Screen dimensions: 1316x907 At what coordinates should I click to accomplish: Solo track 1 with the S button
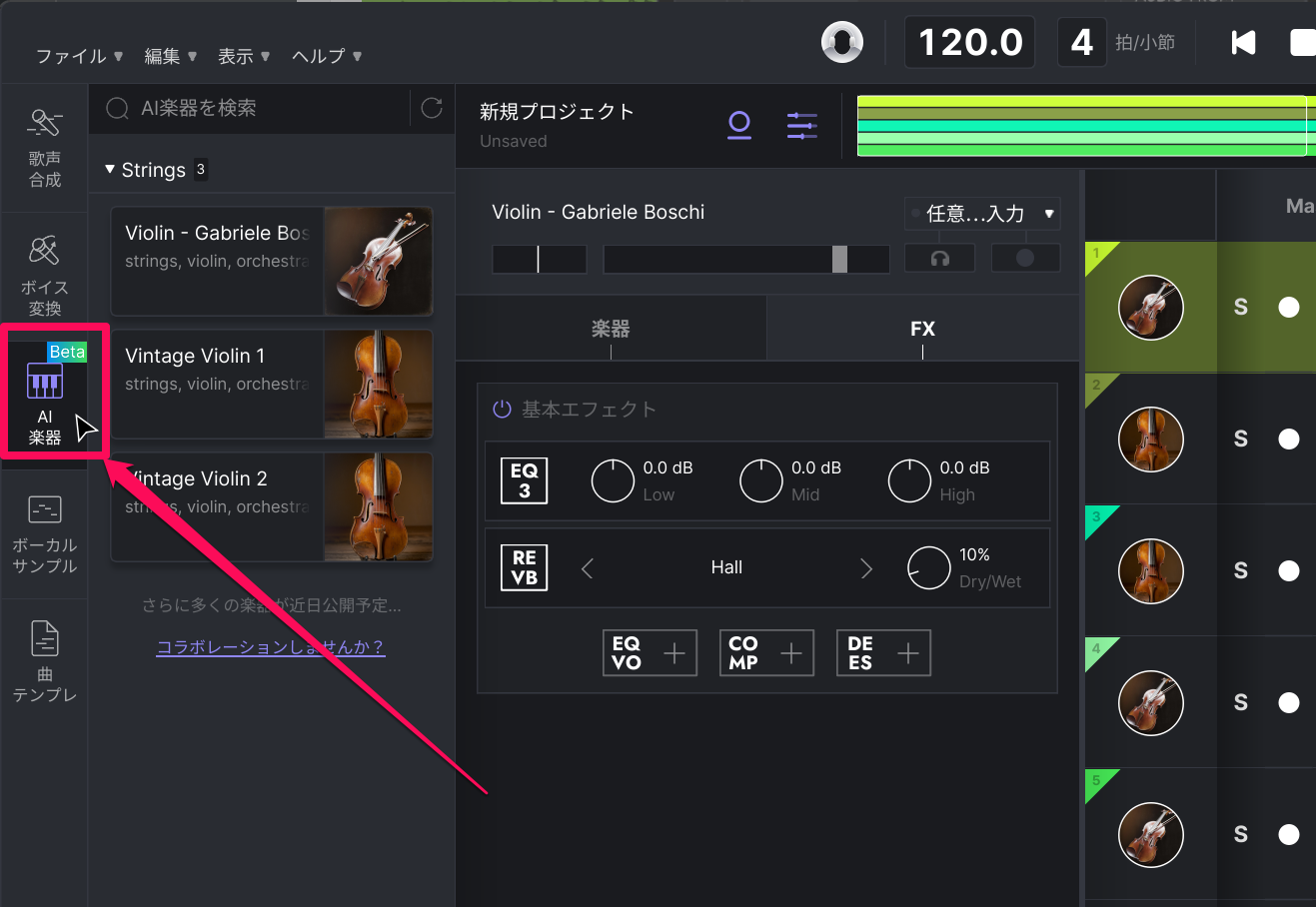click(1240, 307)
